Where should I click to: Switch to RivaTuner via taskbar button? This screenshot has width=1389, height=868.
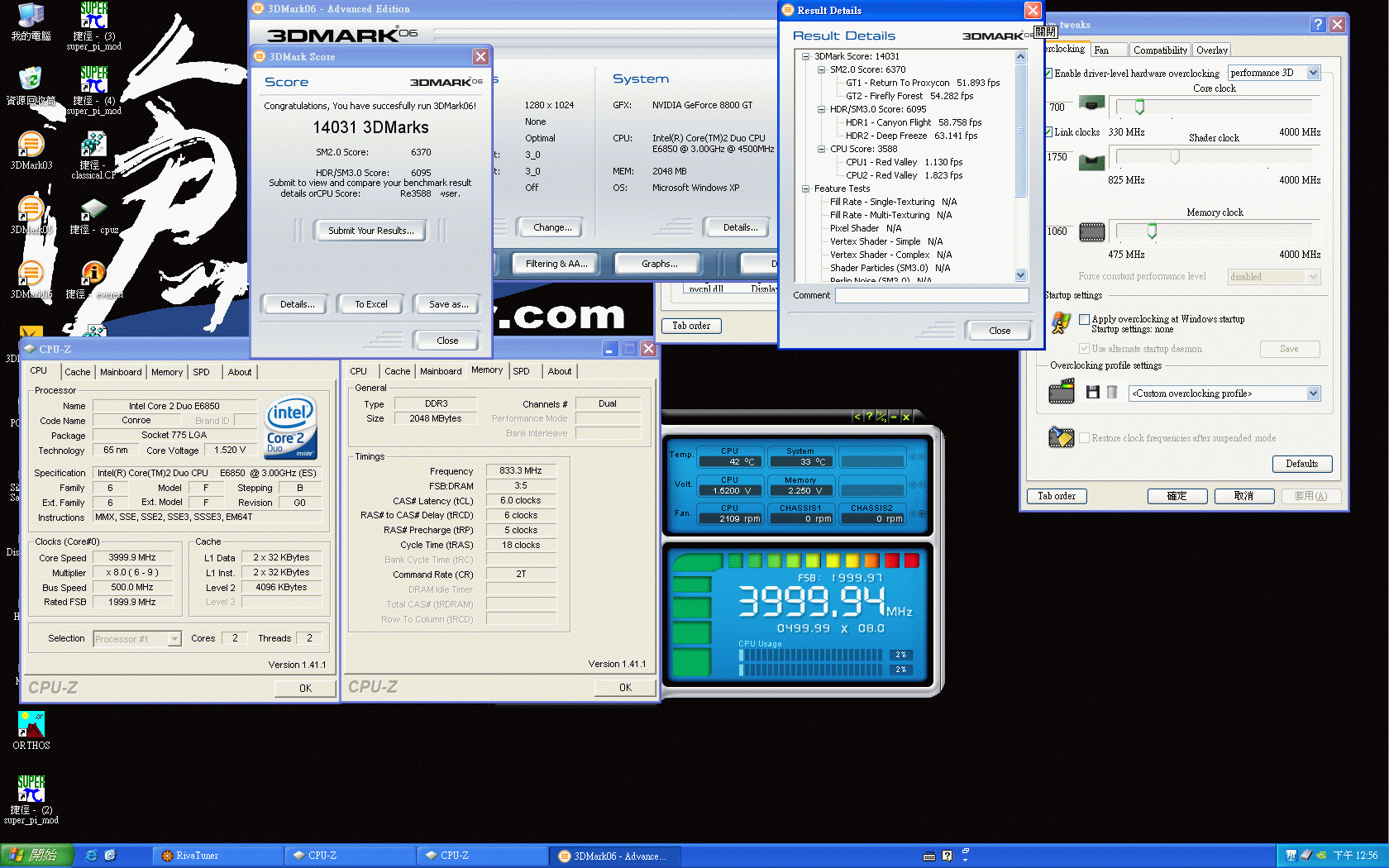[217, 856]
